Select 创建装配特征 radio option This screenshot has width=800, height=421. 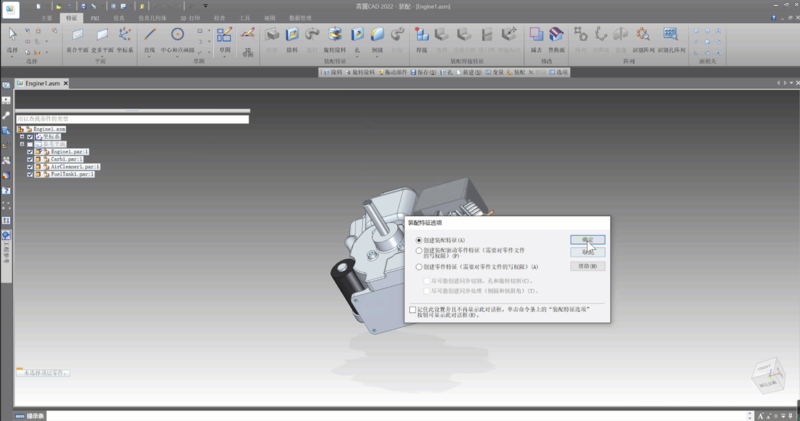pos(419,241)
